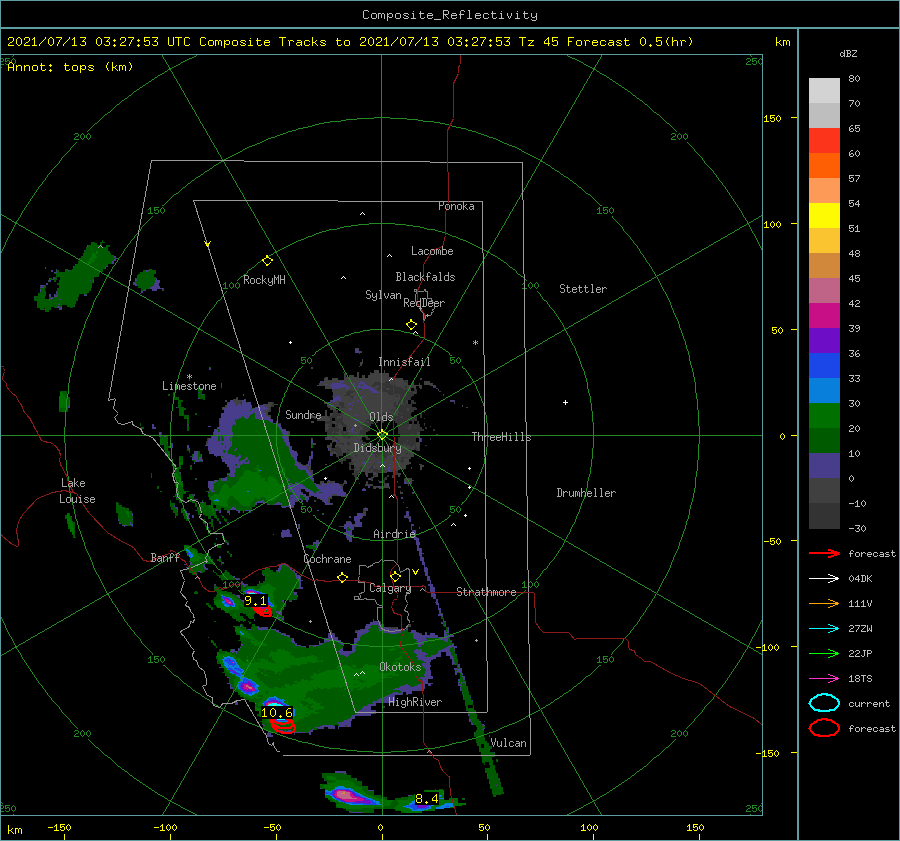Click the 80 dBZ light gray swatch

[824, 91]
